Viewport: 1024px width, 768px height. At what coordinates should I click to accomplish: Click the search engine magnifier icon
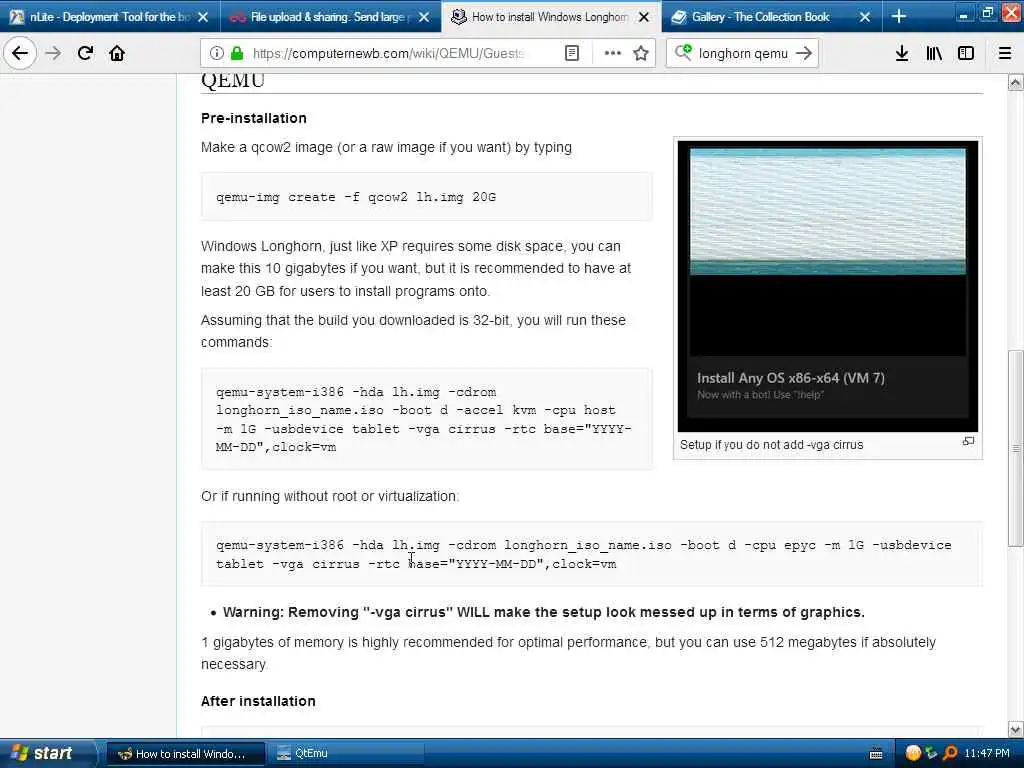tap(683, 52)
